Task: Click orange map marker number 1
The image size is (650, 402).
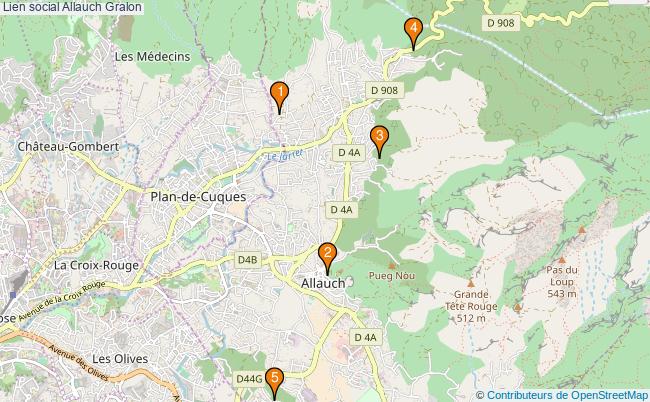Action: coord(279,97)
